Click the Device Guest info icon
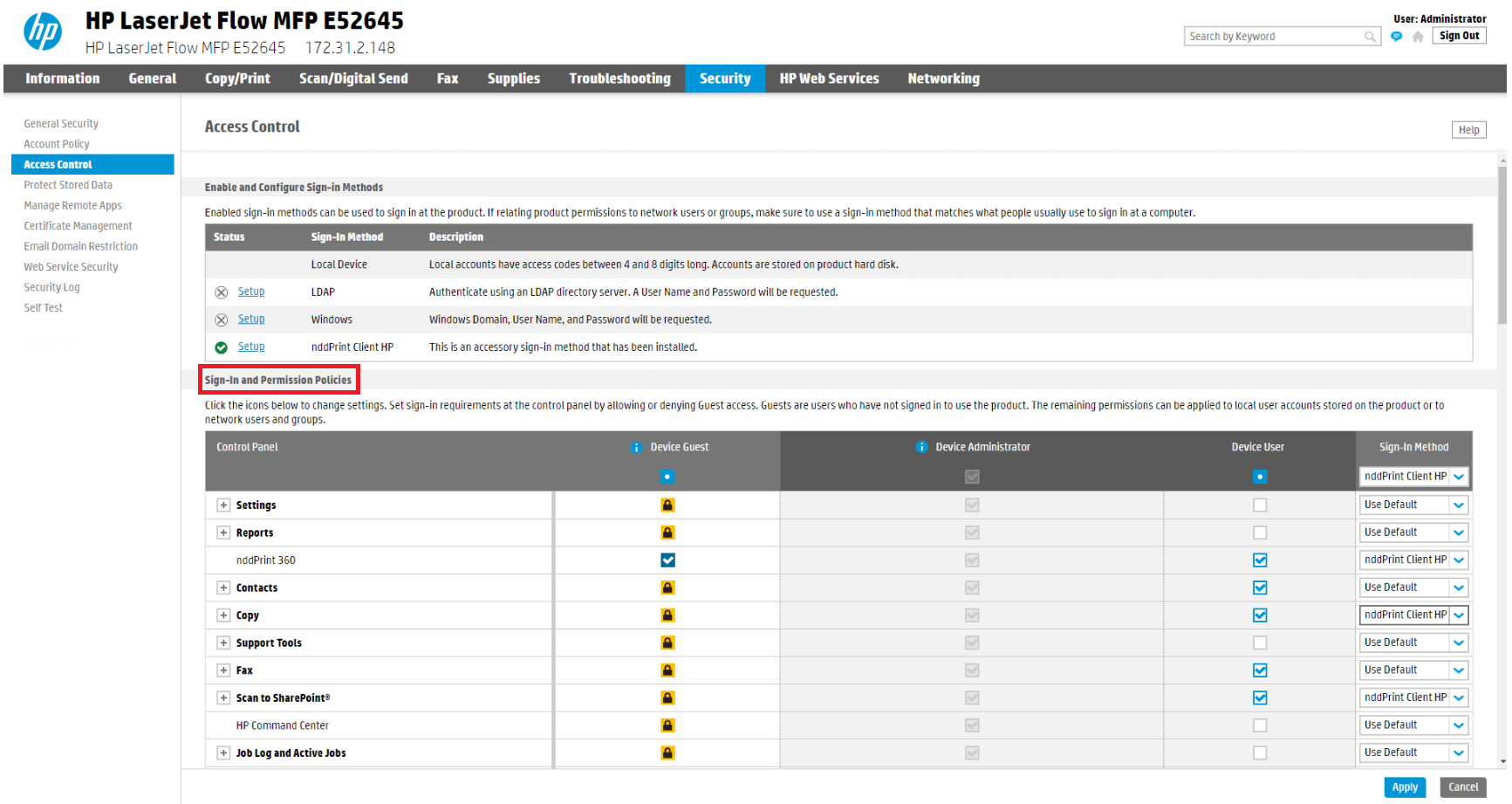 click(636, 448)
